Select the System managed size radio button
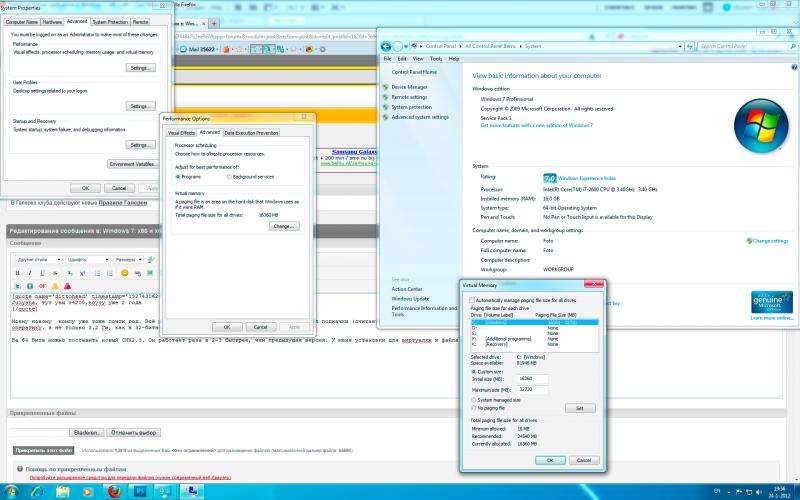Viewport: 800px width, 500px height. pyautogui.click(x=474, y=400)
